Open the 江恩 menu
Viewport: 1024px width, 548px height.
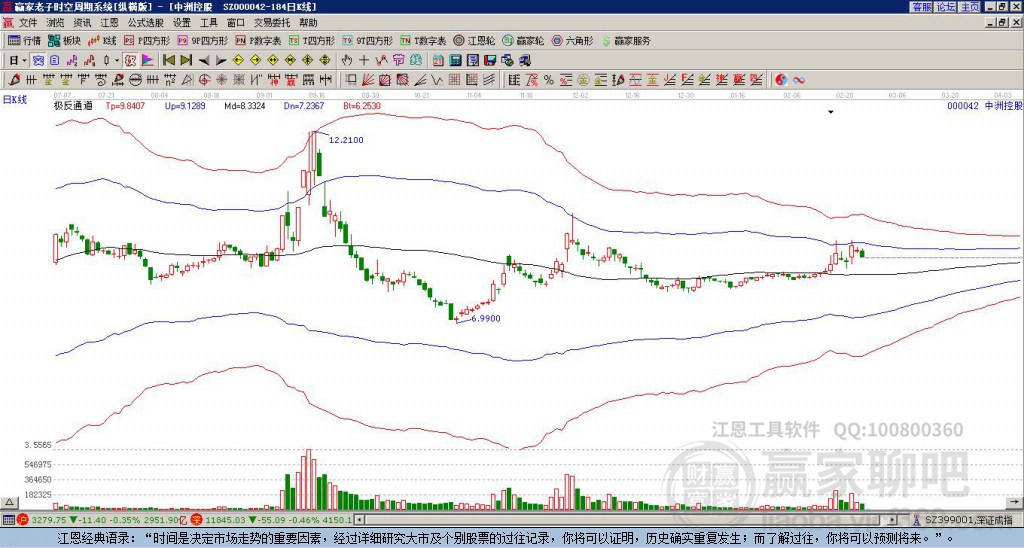click(109, 23)
